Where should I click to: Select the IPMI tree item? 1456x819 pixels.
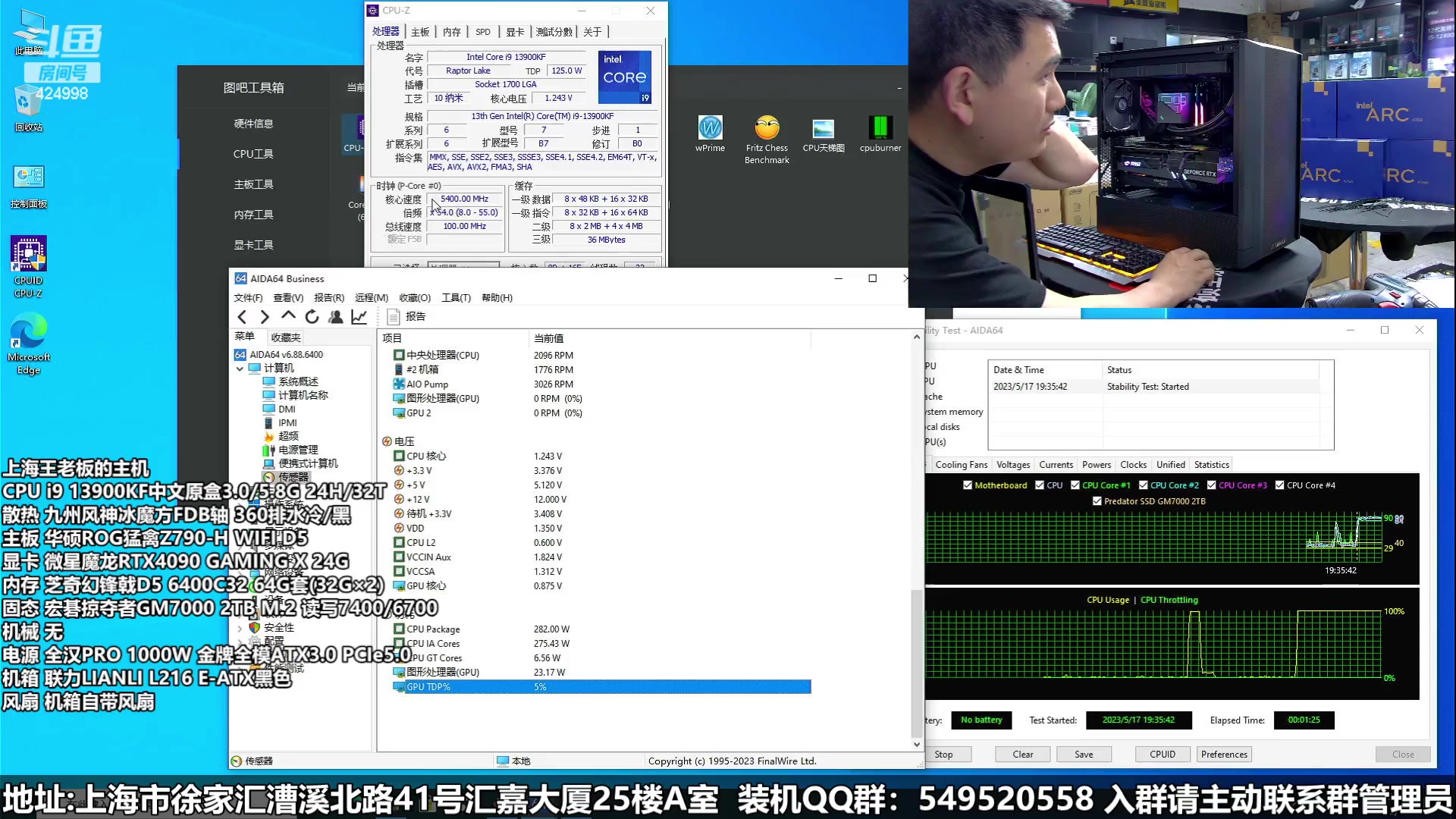pyautogui.click(x=287, y=422)
